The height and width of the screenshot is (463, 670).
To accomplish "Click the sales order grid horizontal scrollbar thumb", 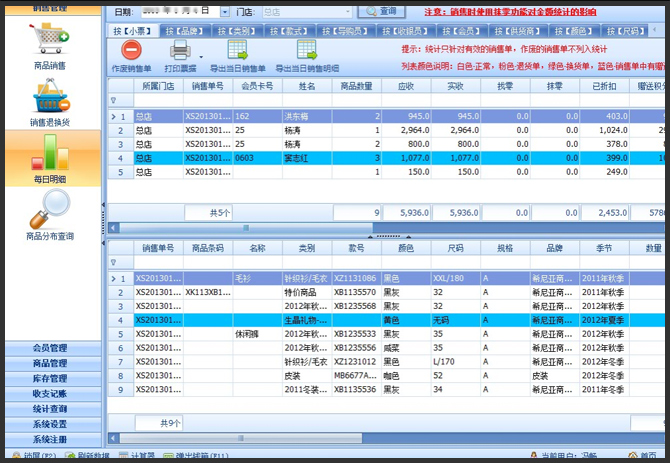I will (246, 228).
